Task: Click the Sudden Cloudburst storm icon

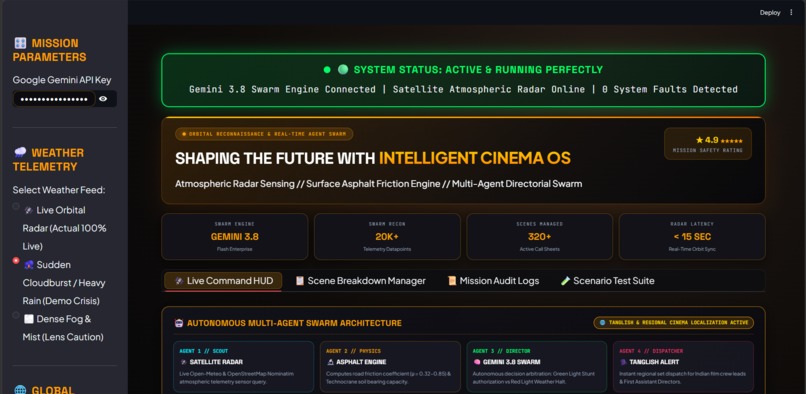Action: (x=29, y=264)
